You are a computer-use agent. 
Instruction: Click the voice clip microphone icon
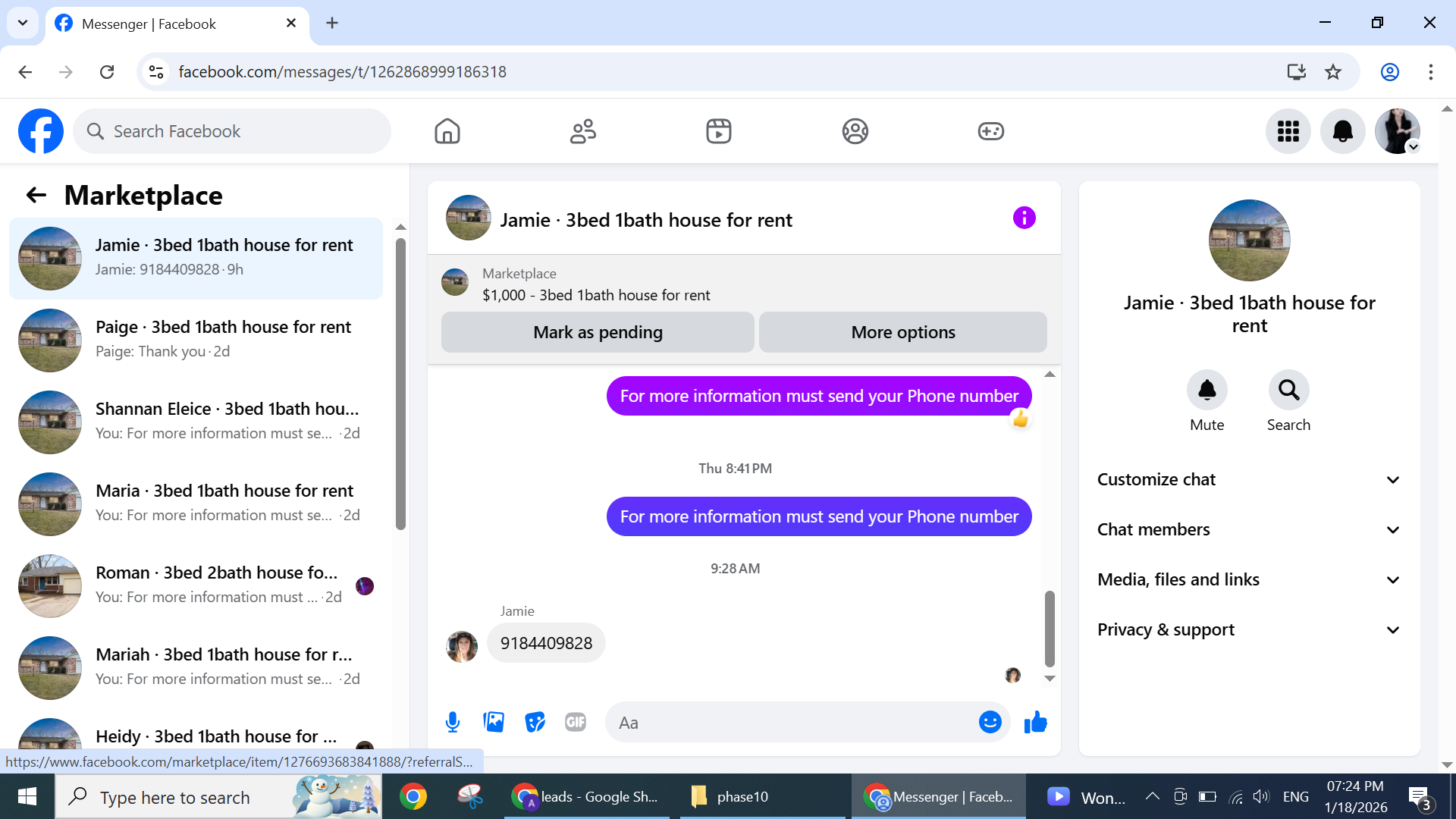[453, 722]
